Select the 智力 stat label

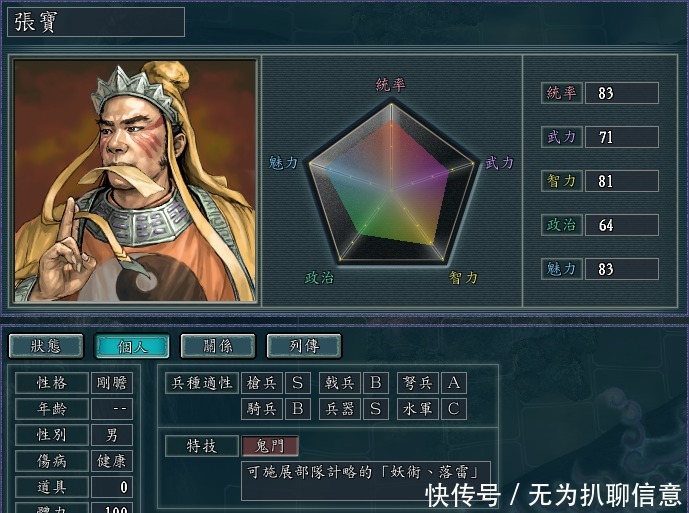tap(562, 181)
